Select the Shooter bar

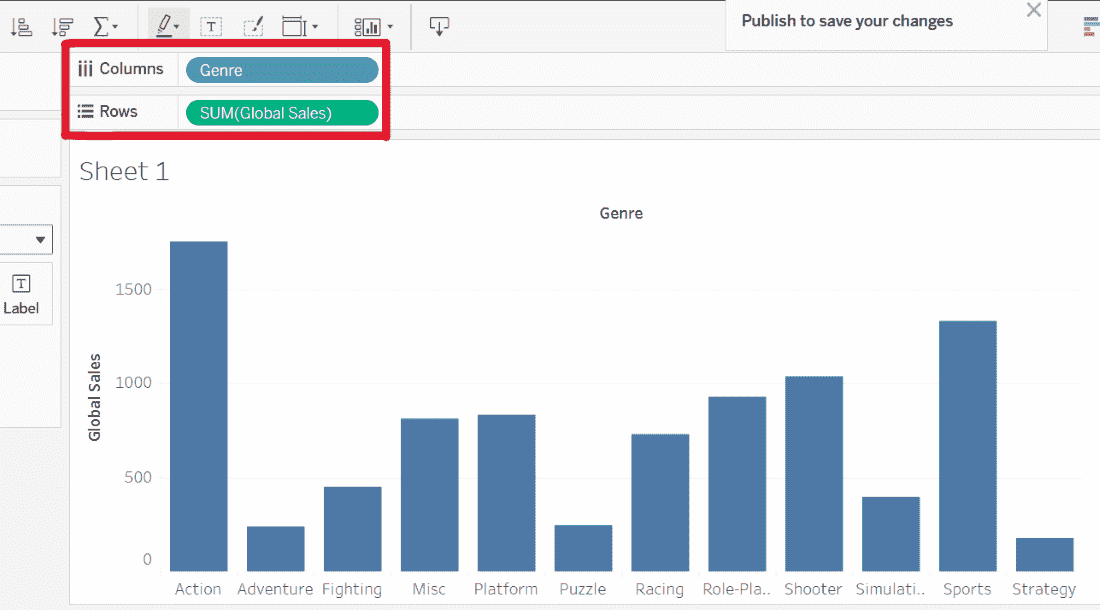[x=814, y=474]
